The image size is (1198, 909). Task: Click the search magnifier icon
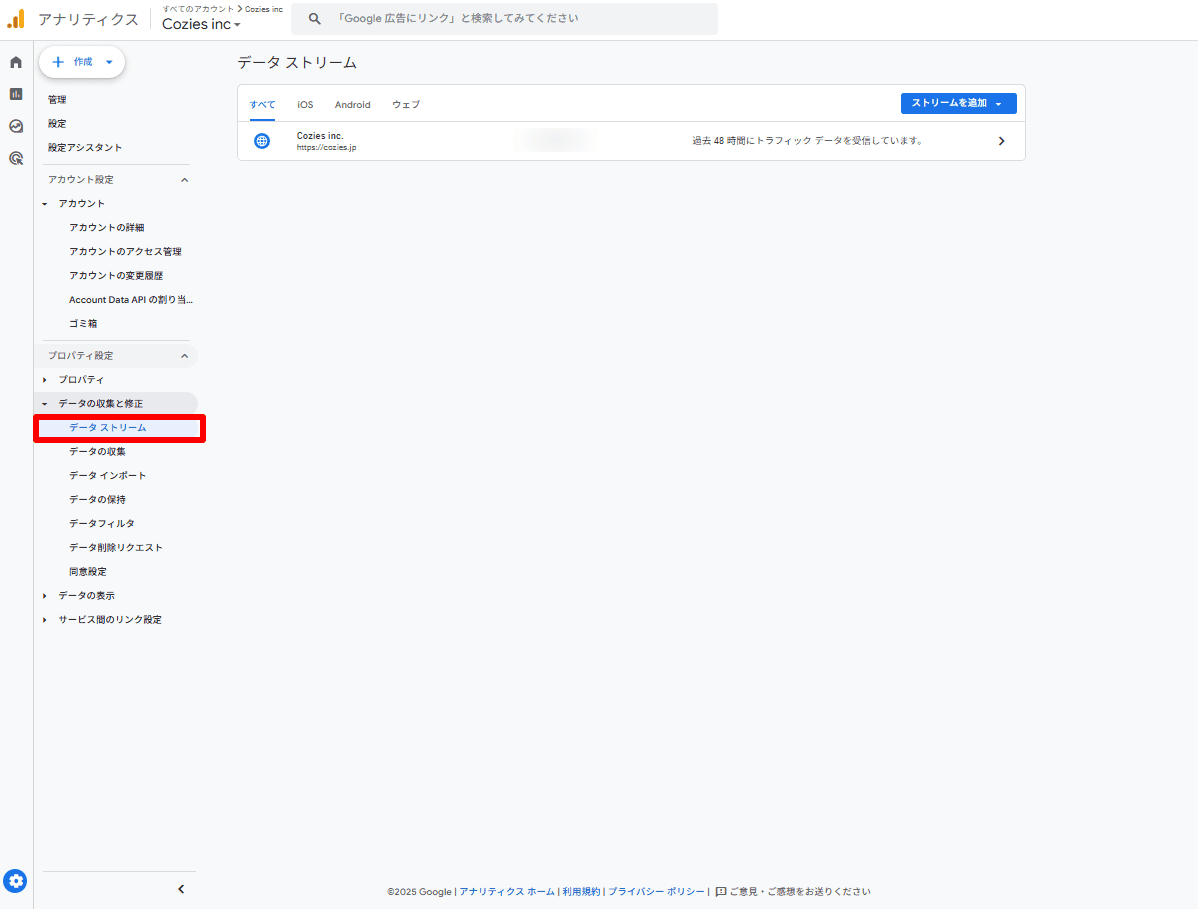tap(314, 18)
